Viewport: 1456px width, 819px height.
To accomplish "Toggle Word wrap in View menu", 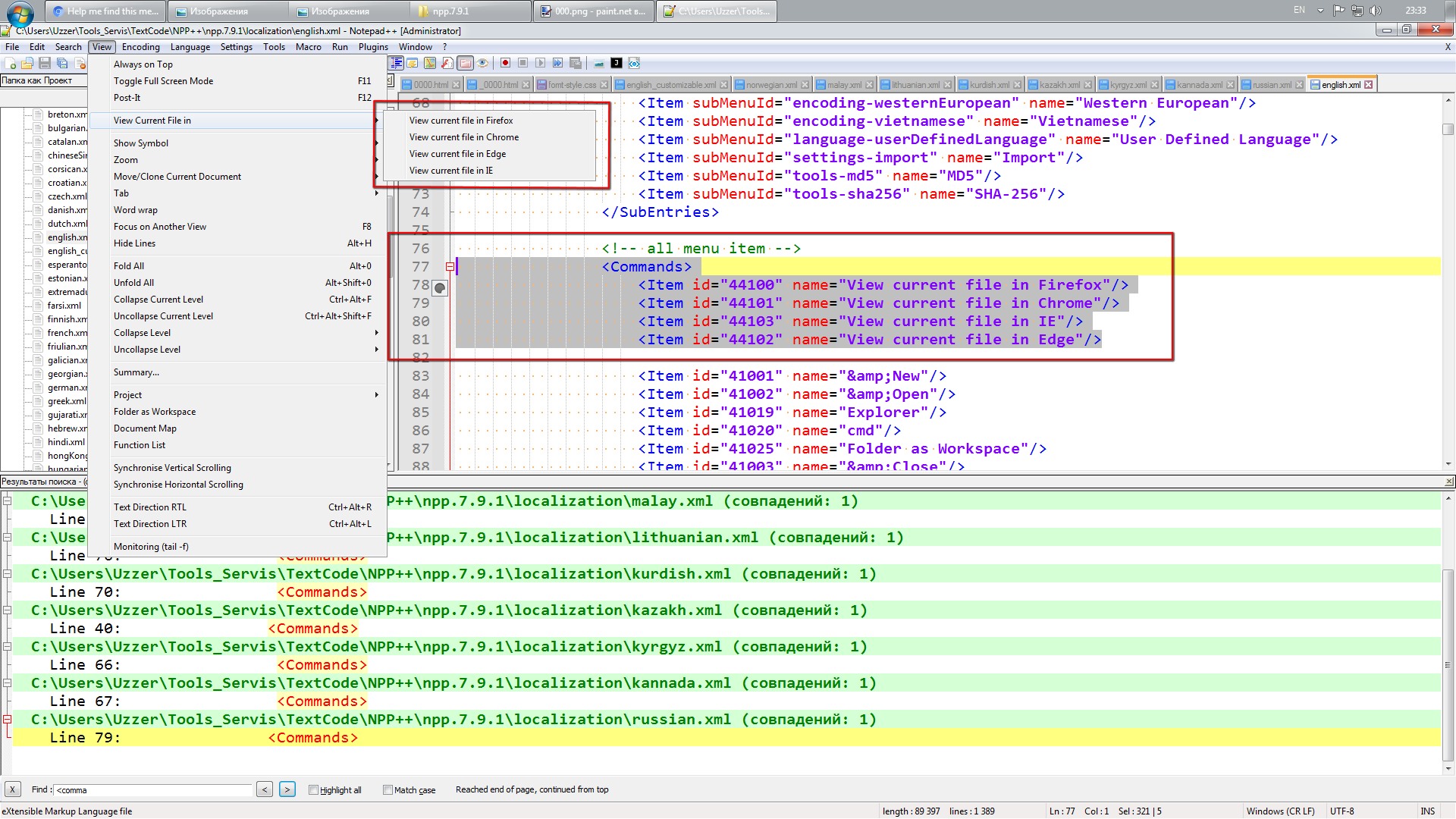I will click(x=237, y=210).
